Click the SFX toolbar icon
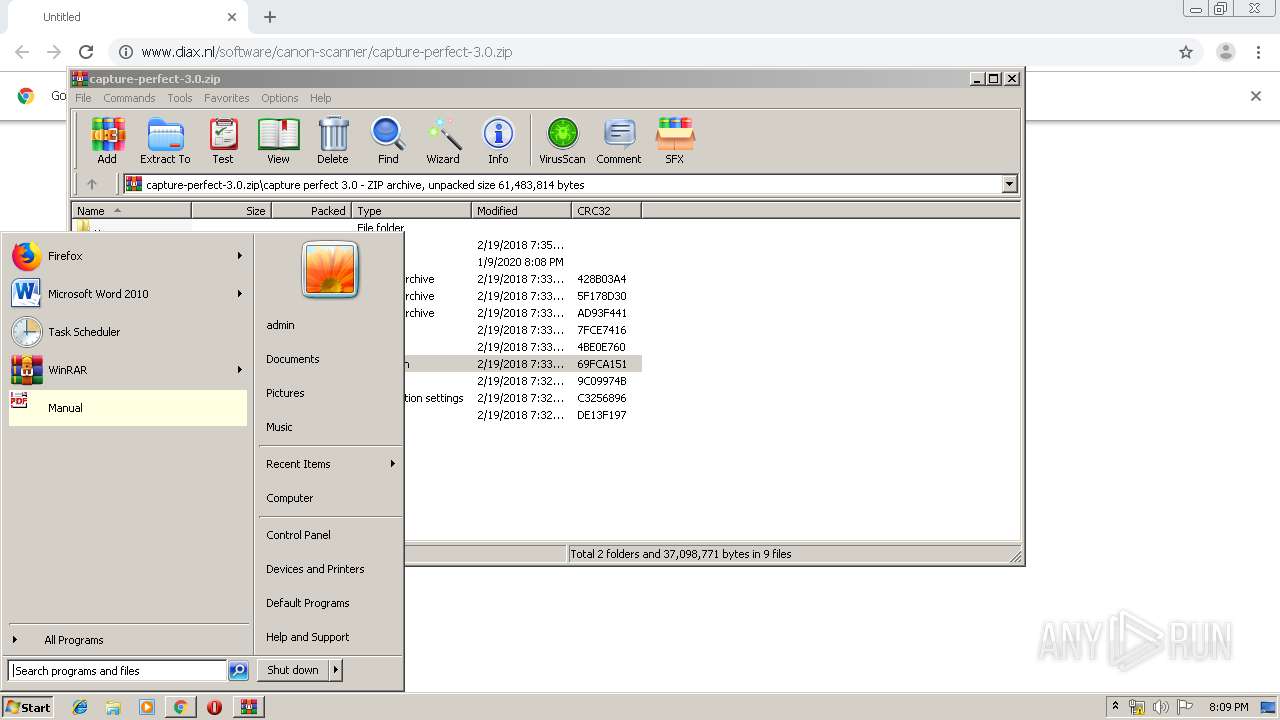 click(x=675, y=140)
